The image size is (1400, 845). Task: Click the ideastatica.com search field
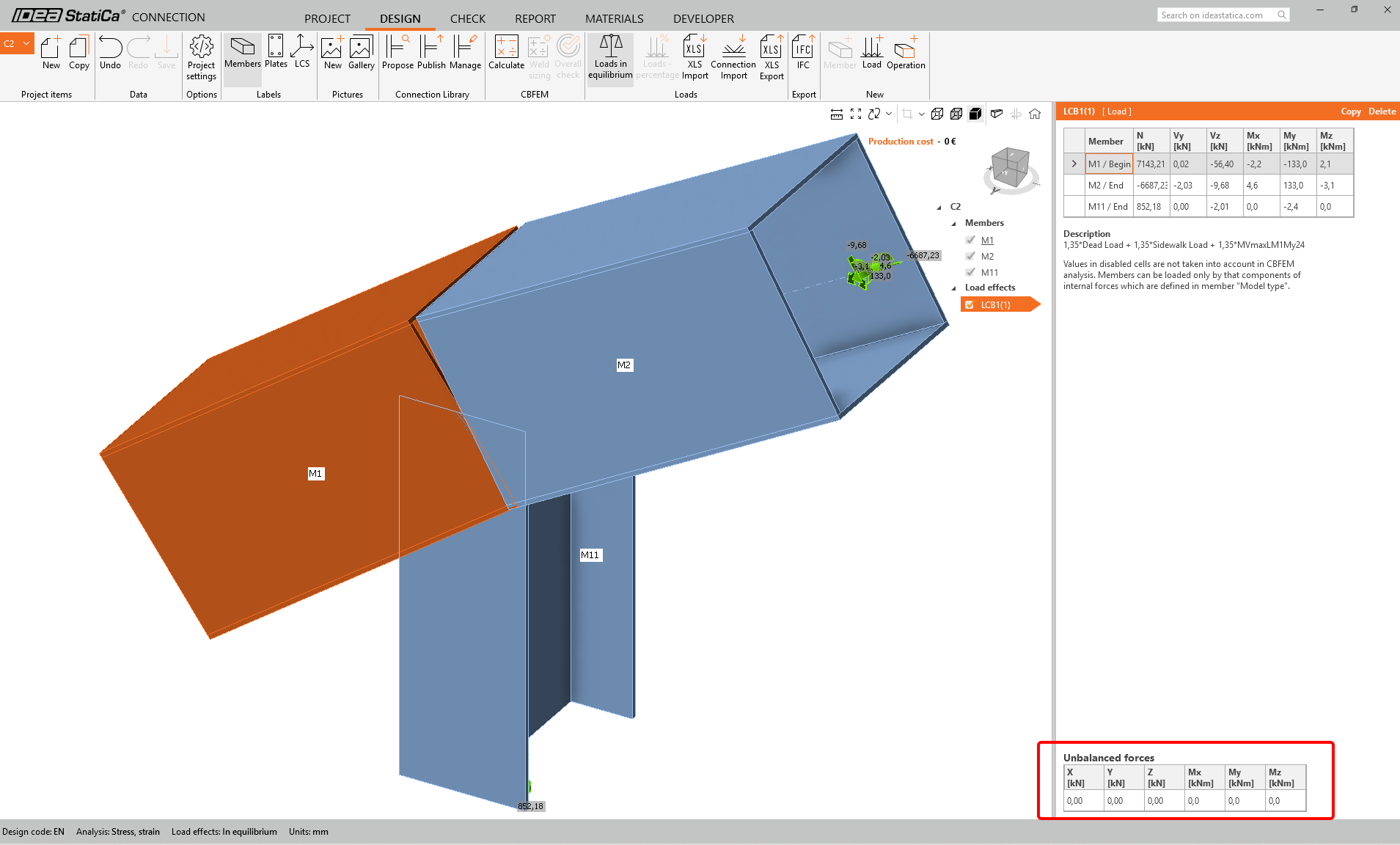(x=1216, y=15)
